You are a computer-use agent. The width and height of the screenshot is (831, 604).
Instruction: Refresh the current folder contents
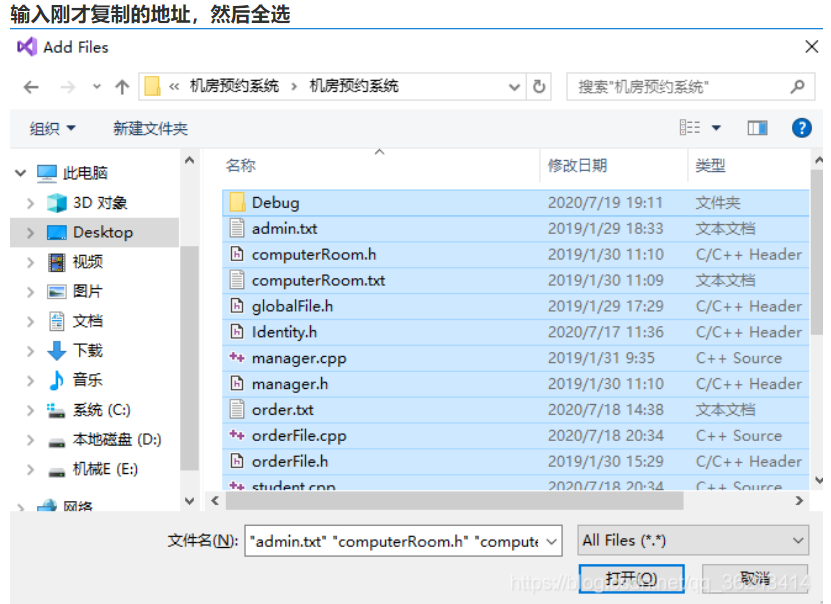tap(539, 87)
